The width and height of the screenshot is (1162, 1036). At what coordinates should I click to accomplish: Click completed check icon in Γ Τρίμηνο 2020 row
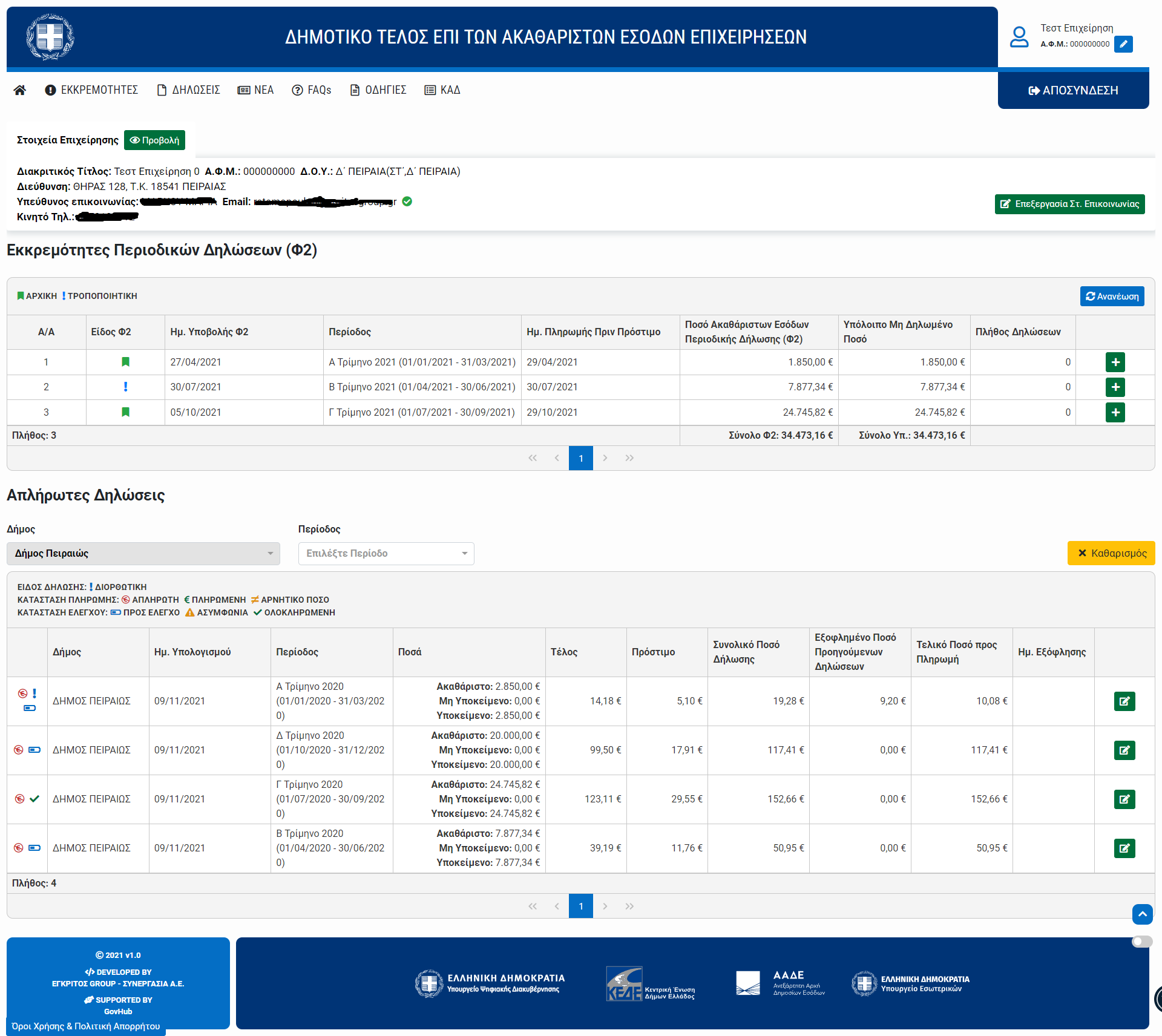pyautogui.click(x=34, y=799)
